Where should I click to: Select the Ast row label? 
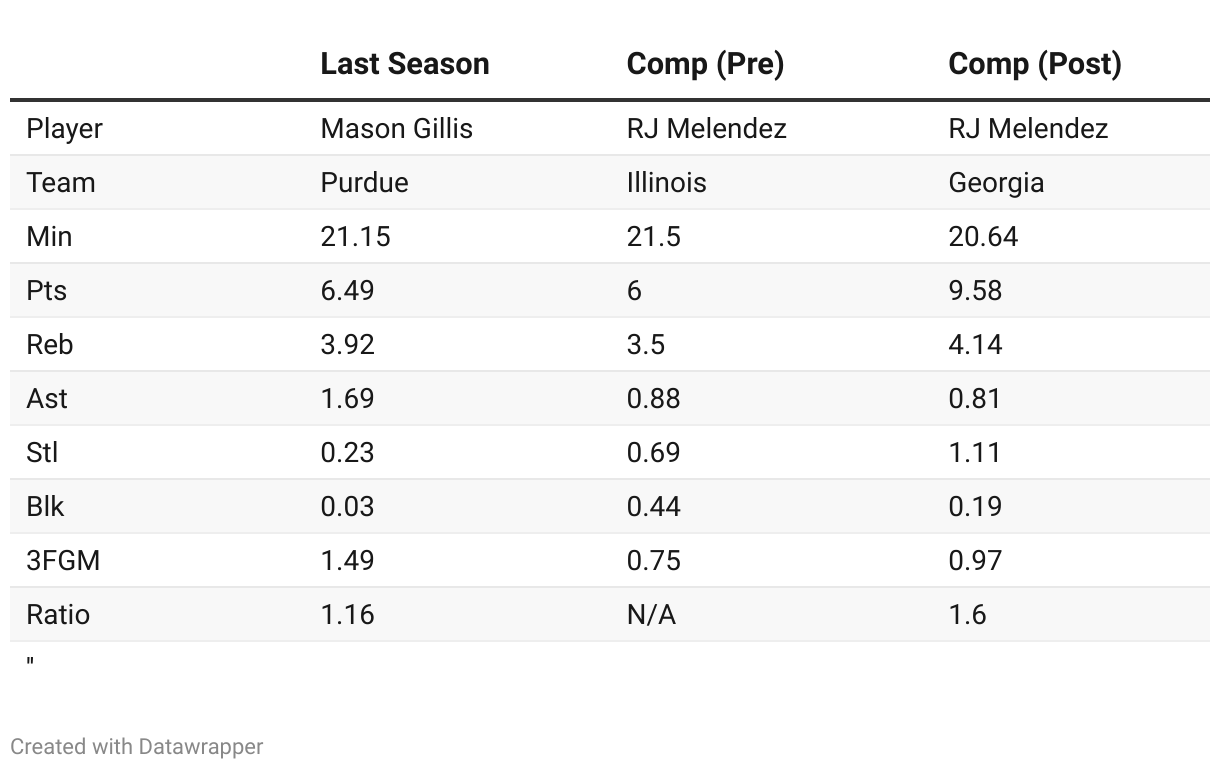point(47,399)
